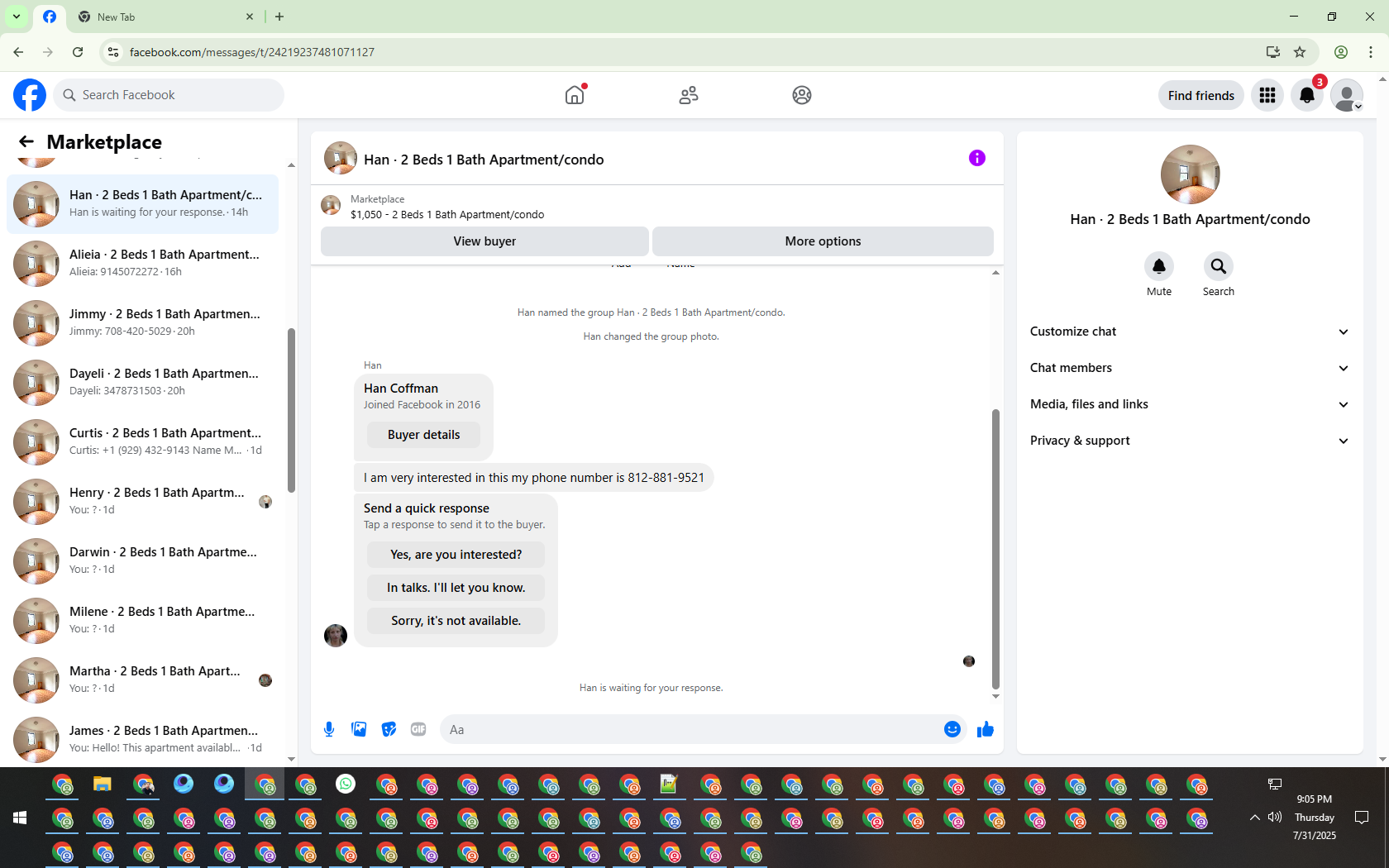Click the address bar URL
Image resolution: width=1389 pixels, height=868 pixels.
252,52
